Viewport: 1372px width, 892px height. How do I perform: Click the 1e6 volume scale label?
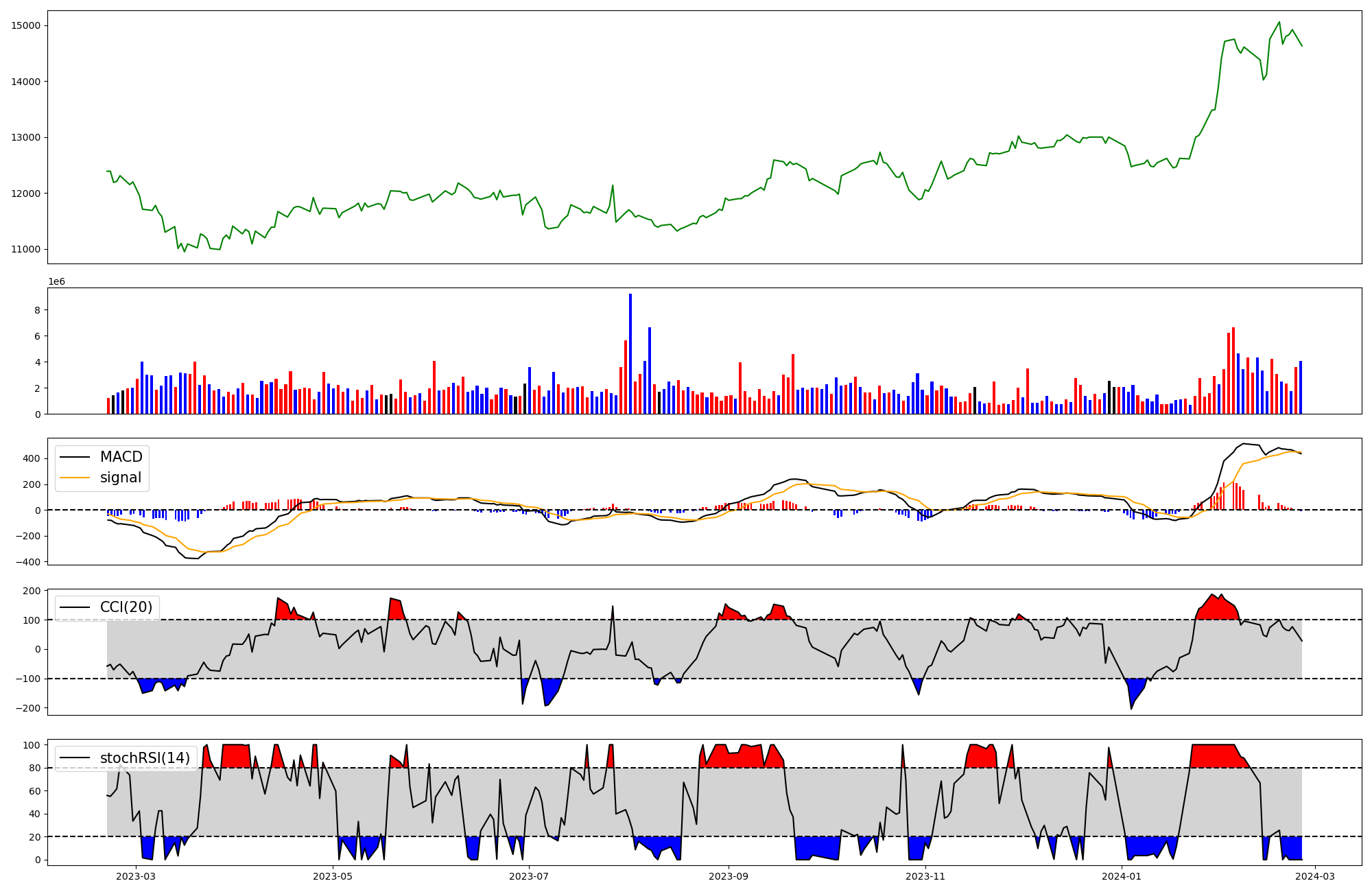(x=56, y=282)
